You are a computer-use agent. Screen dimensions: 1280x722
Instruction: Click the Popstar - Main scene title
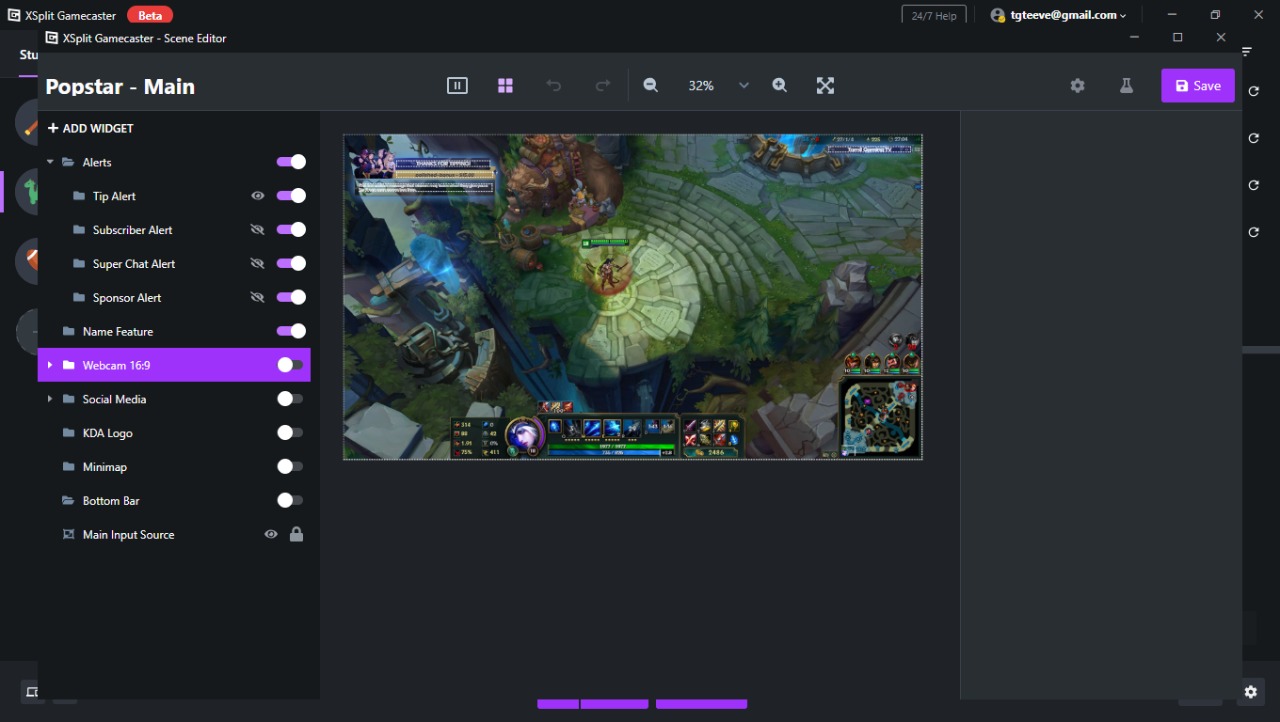click(120, 86)
